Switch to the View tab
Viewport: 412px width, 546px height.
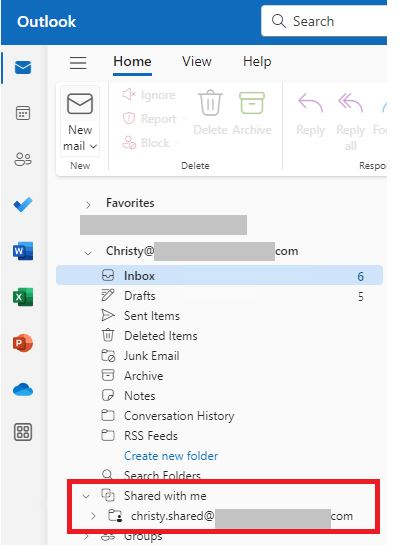(x=197, y=62)
